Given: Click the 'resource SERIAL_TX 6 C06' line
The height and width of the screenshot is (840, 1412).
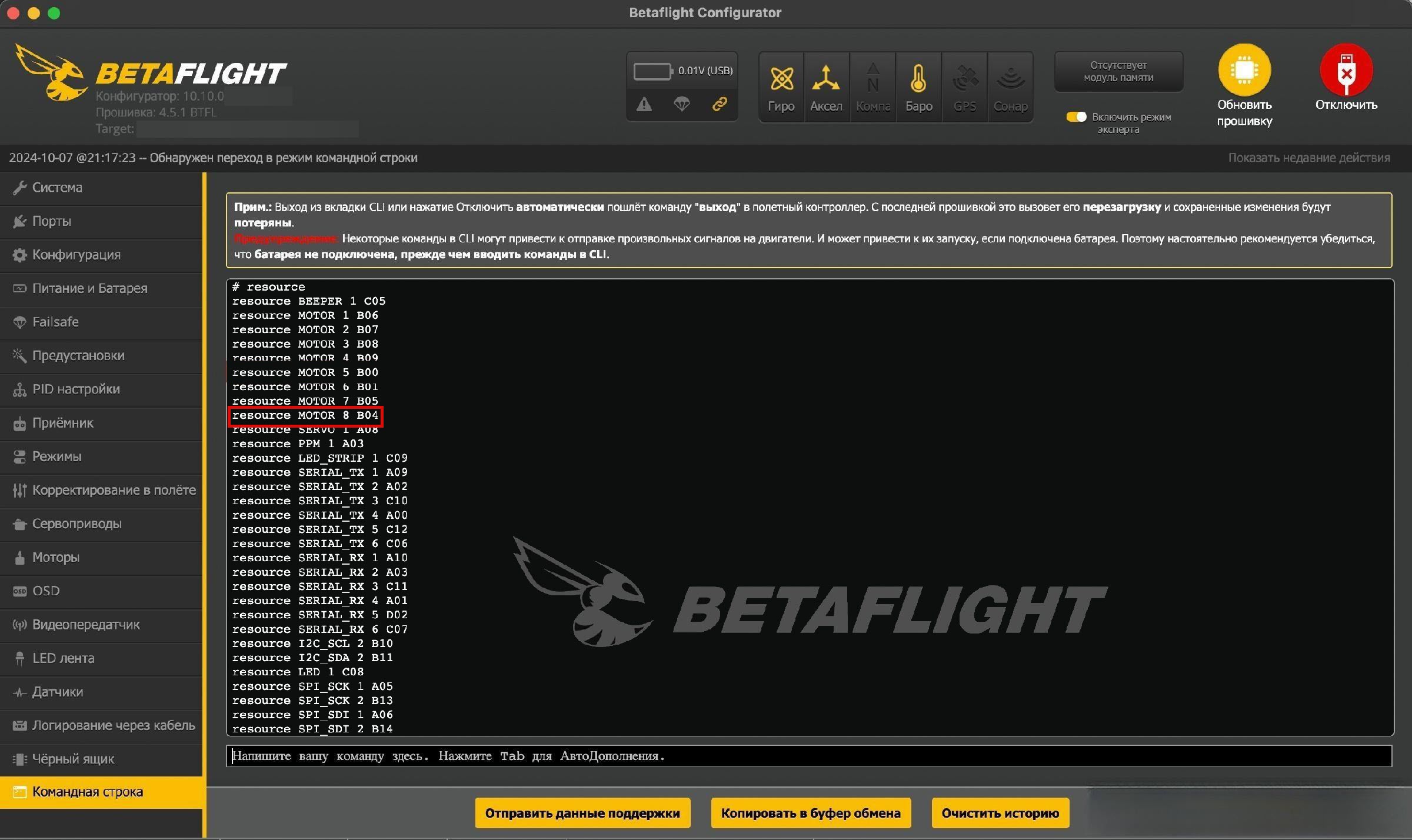Looking at the screenshot, I should 320,544.
